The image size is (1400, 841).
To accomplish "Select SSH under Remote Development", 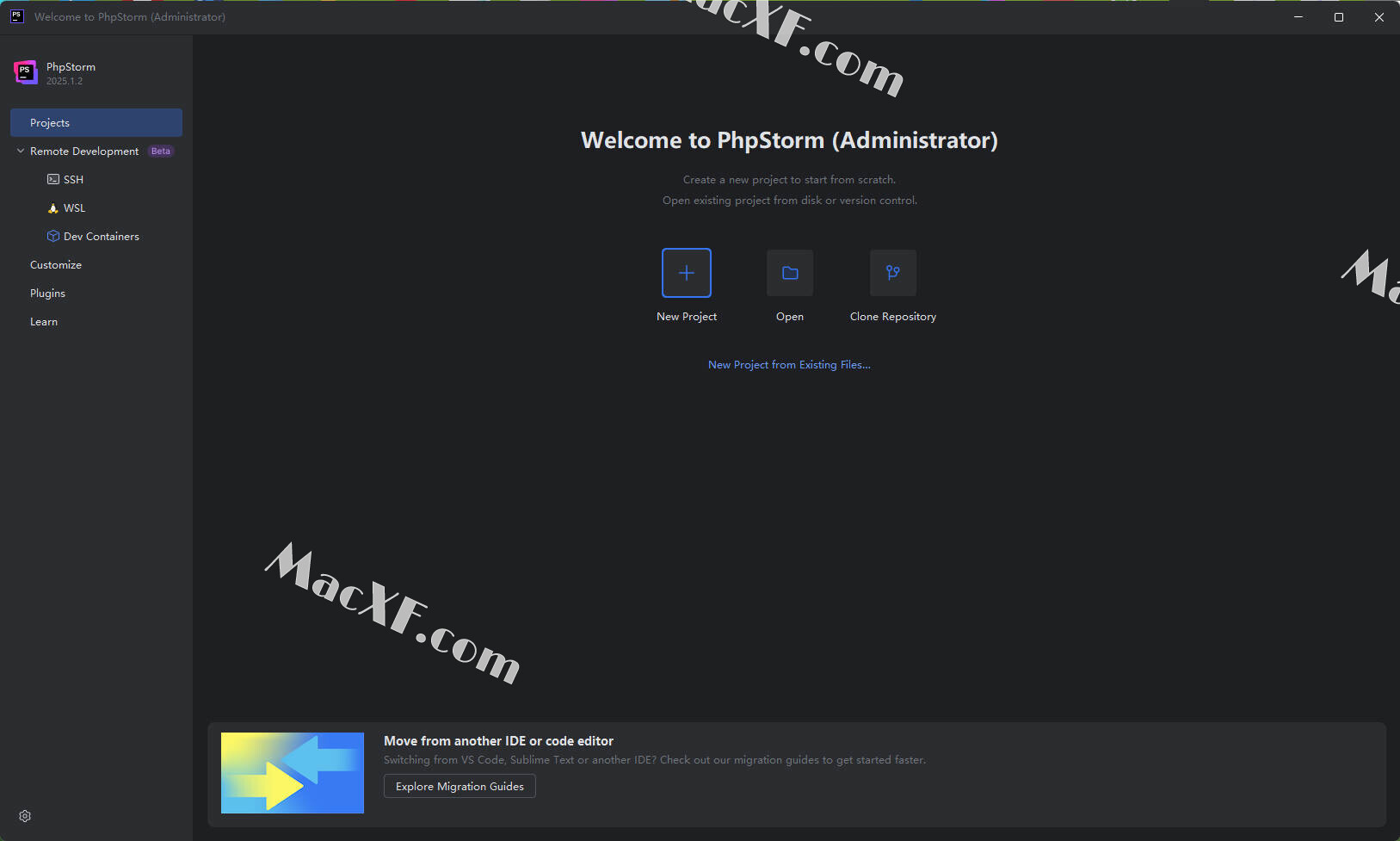I will click(x=73, y=179).
